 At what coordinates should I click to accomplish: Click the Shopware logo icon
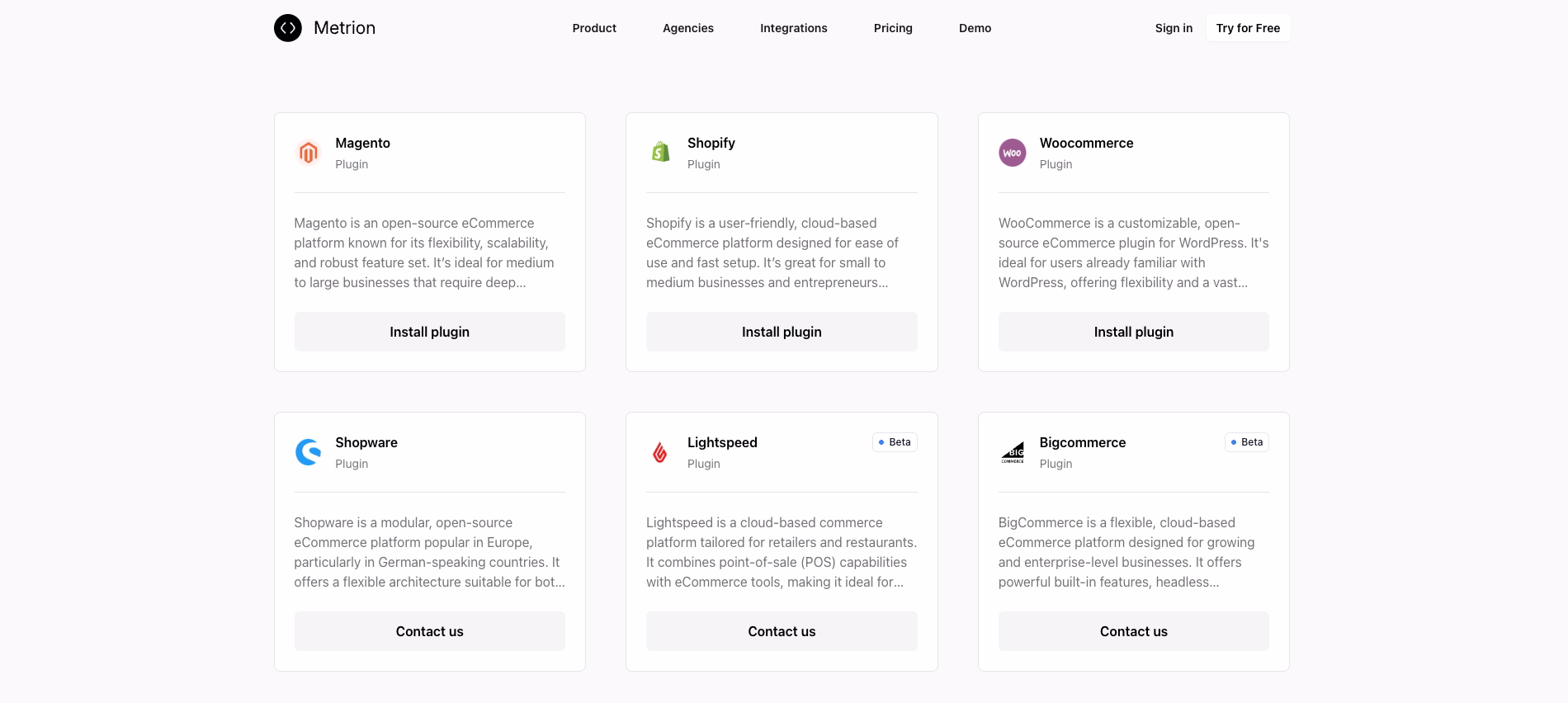306,451
